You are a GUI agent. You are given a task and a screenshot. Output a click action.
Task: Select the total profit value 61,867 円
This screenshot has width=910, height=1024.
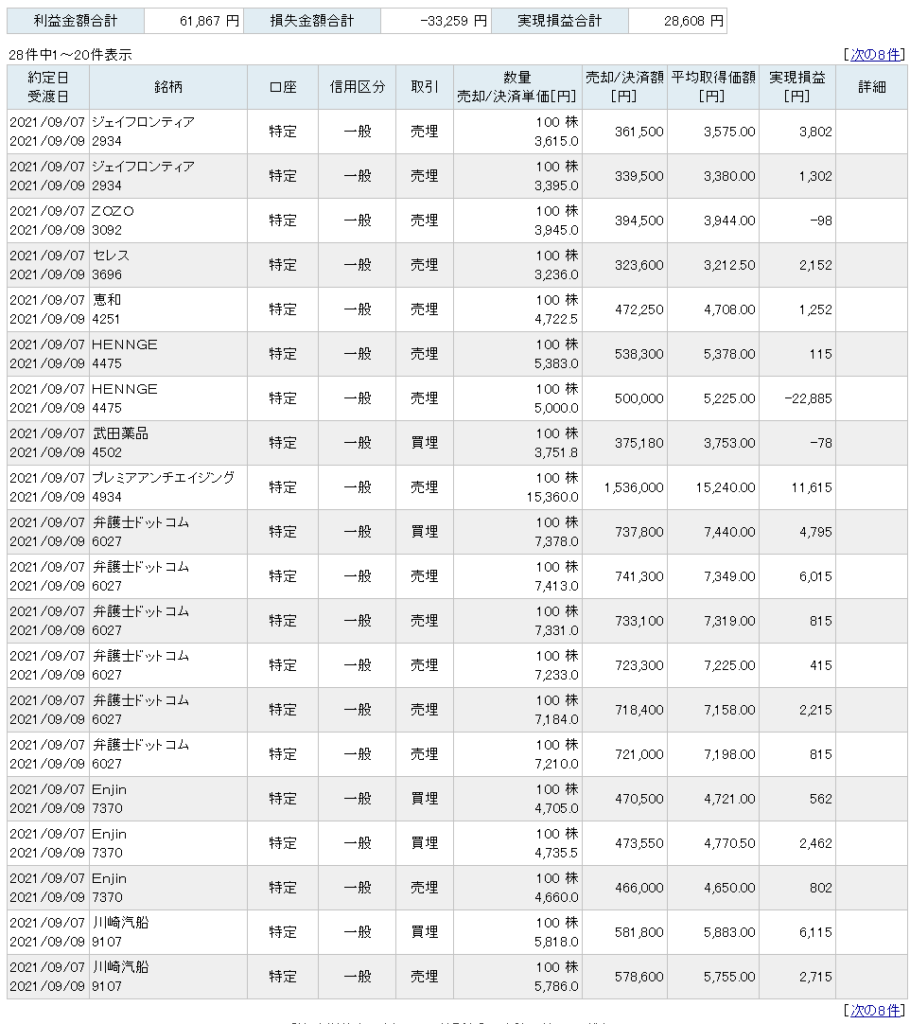click(x=209, y=21)
